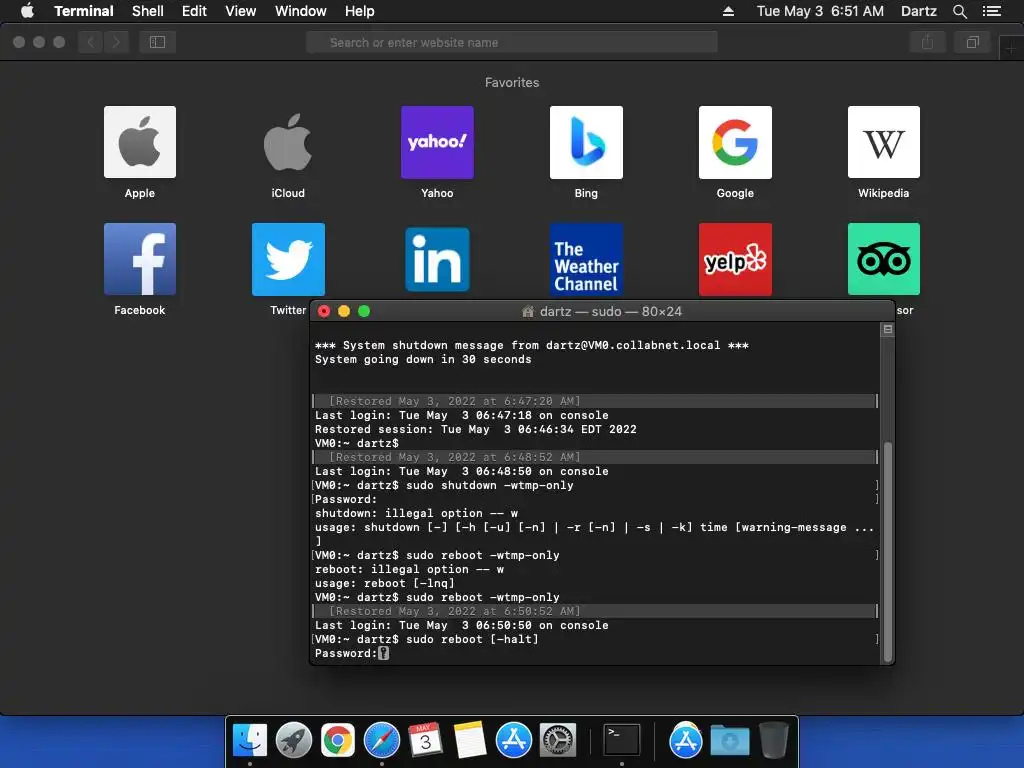Open the Yelp favorite tile
The height and width of the screenshot is (768, 1024).
pyautogui.click(x=735, y=259)
